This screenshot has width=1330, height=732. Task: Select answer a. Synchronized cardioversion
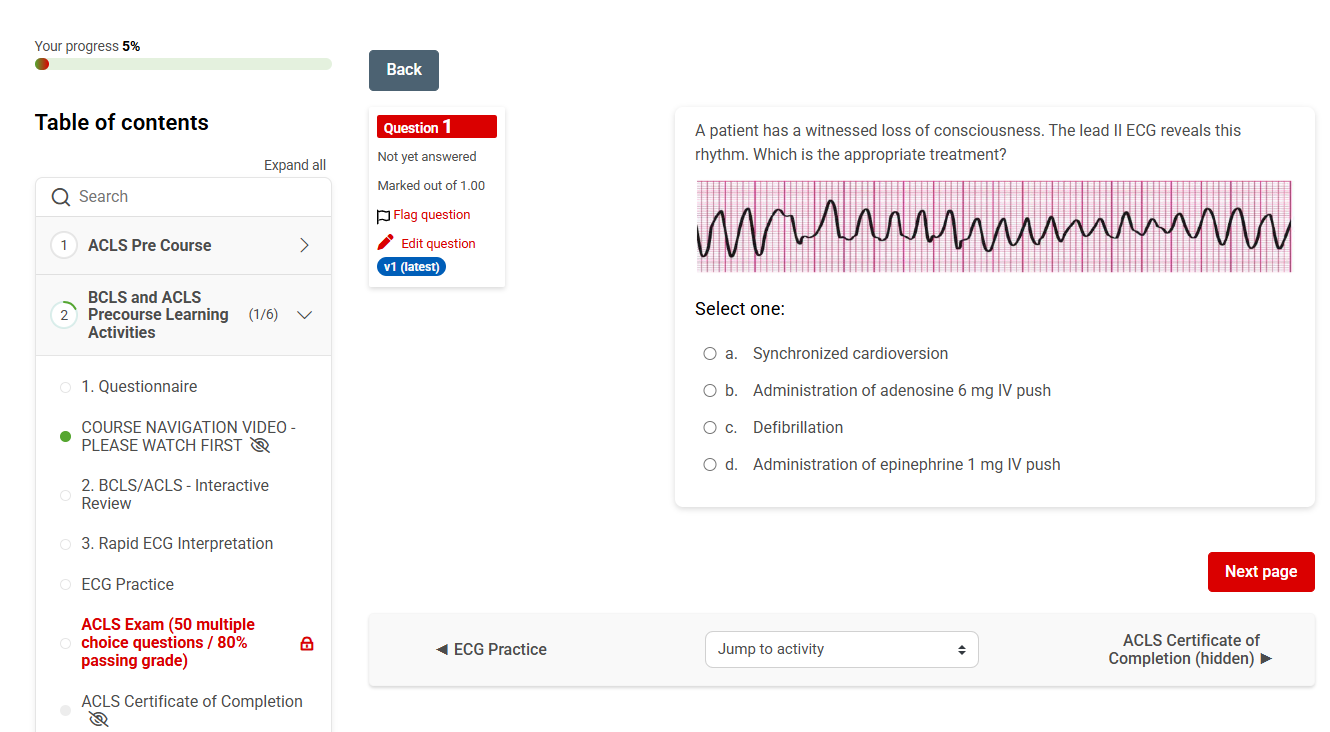pos(710,354)
